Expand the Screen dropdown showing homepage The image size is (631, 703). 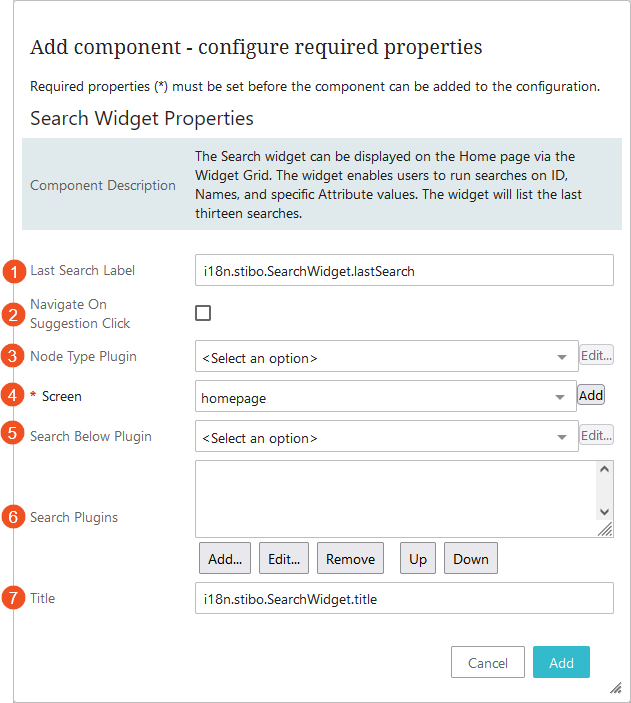386,397
